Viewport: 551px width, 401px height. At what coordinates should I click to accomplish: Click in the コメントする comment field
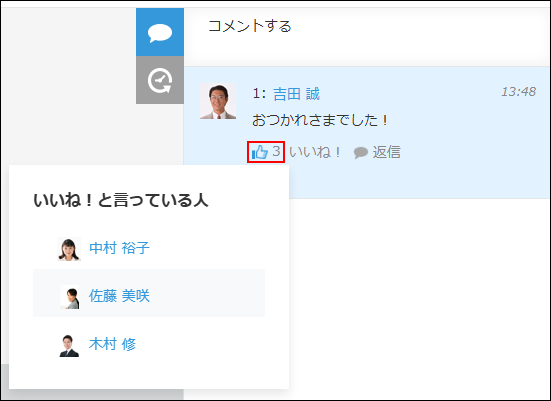coord(367,37)
